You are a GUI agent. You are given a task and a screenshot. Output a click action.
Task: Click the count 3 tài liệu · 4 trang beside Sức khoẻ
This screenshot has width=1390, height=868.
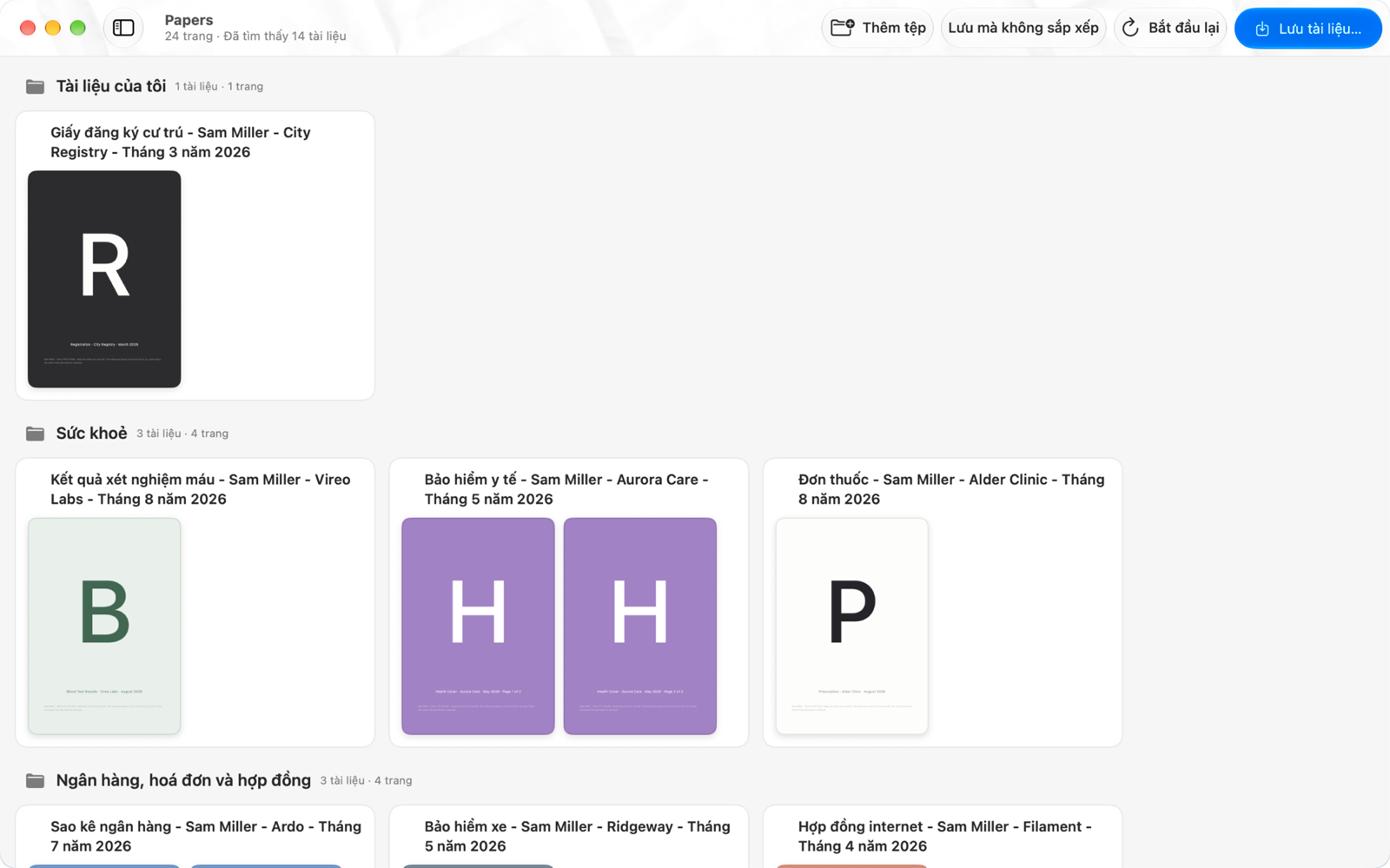(x=182, y=434)
